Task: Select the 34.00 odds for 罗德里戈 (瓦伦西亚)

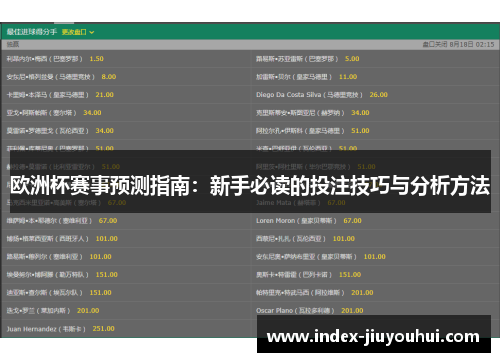Action: click(x=105, y=131)
